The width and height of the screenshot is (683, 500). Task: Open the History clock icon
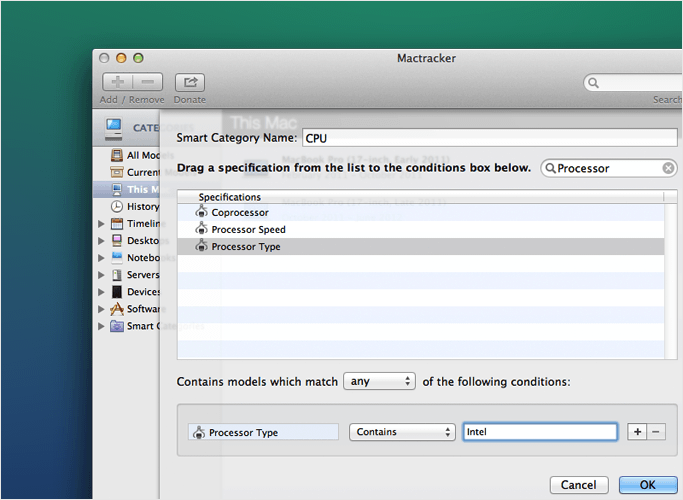pyautogui.click(x=117, y=206)
